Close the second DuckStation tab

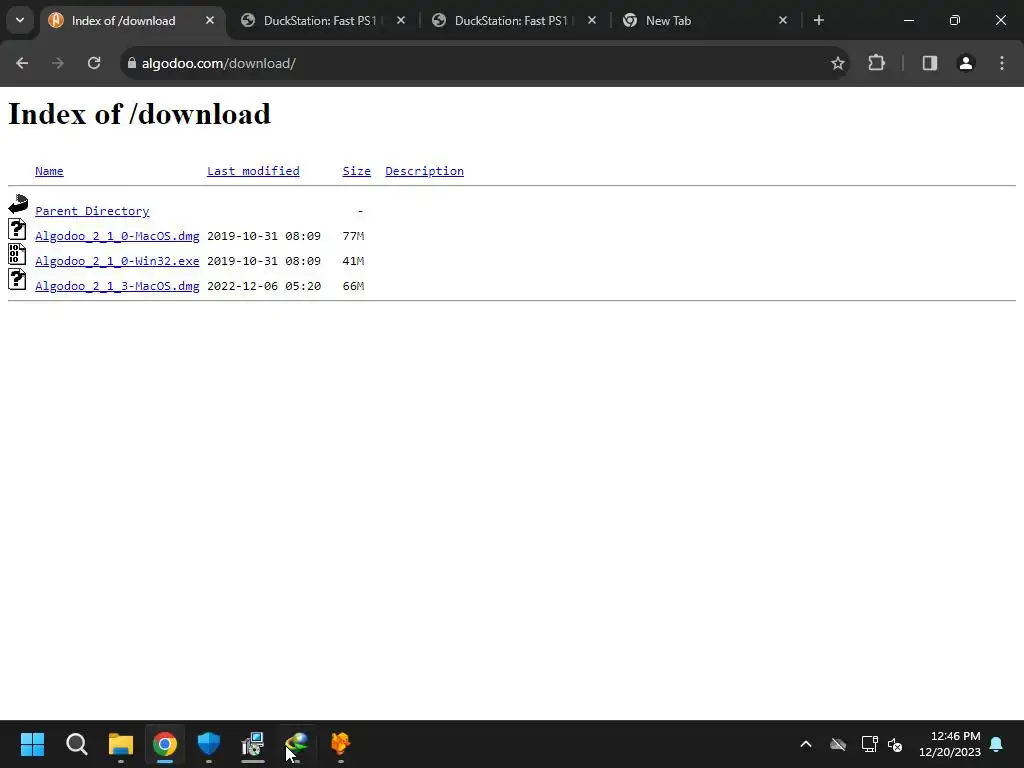592,20
